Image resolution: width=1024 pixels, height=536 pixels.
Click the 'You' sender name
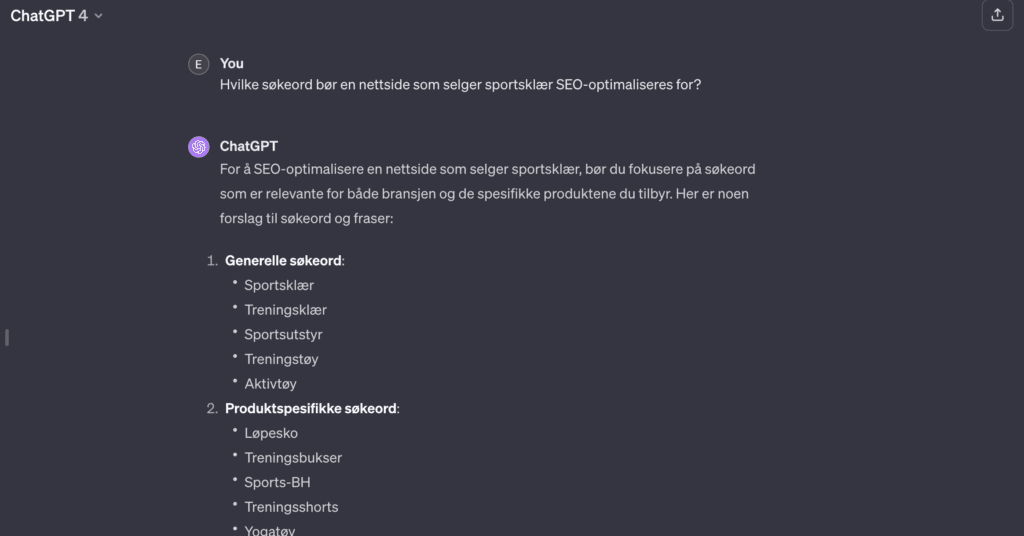(232, 63)
